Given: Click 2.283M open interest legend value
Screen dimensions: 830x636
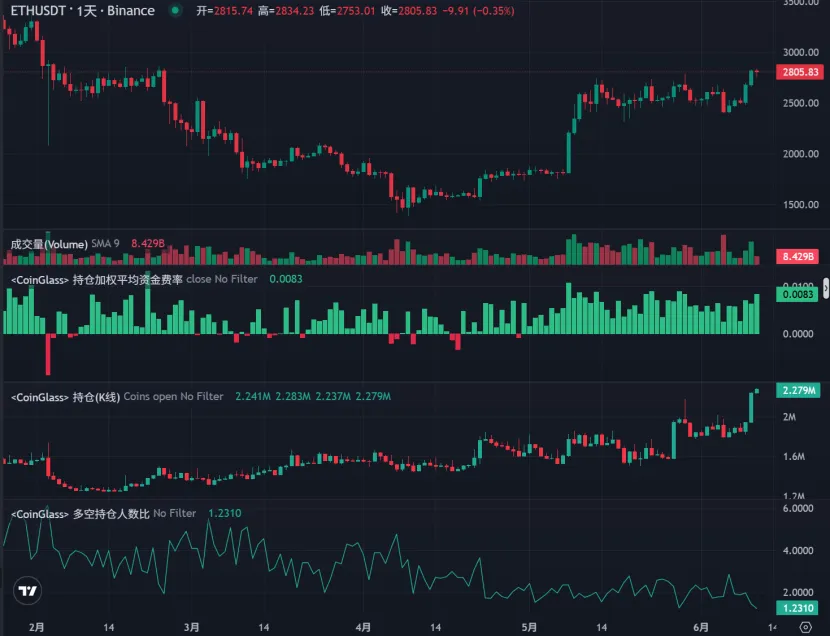Looking at the screenshot, I should pos(293,396).
